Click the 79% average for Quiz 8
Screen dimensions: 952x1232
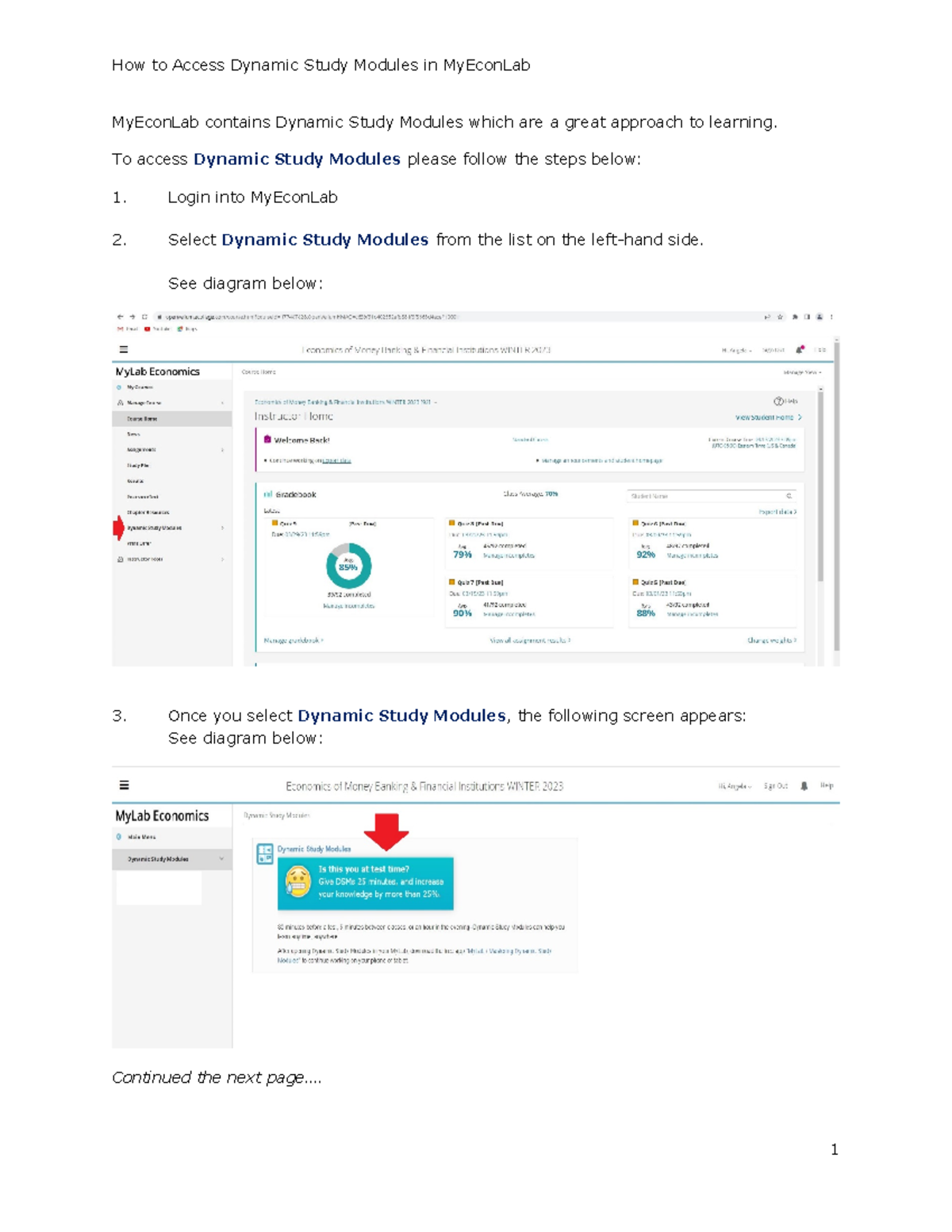(x=463, y=555)
